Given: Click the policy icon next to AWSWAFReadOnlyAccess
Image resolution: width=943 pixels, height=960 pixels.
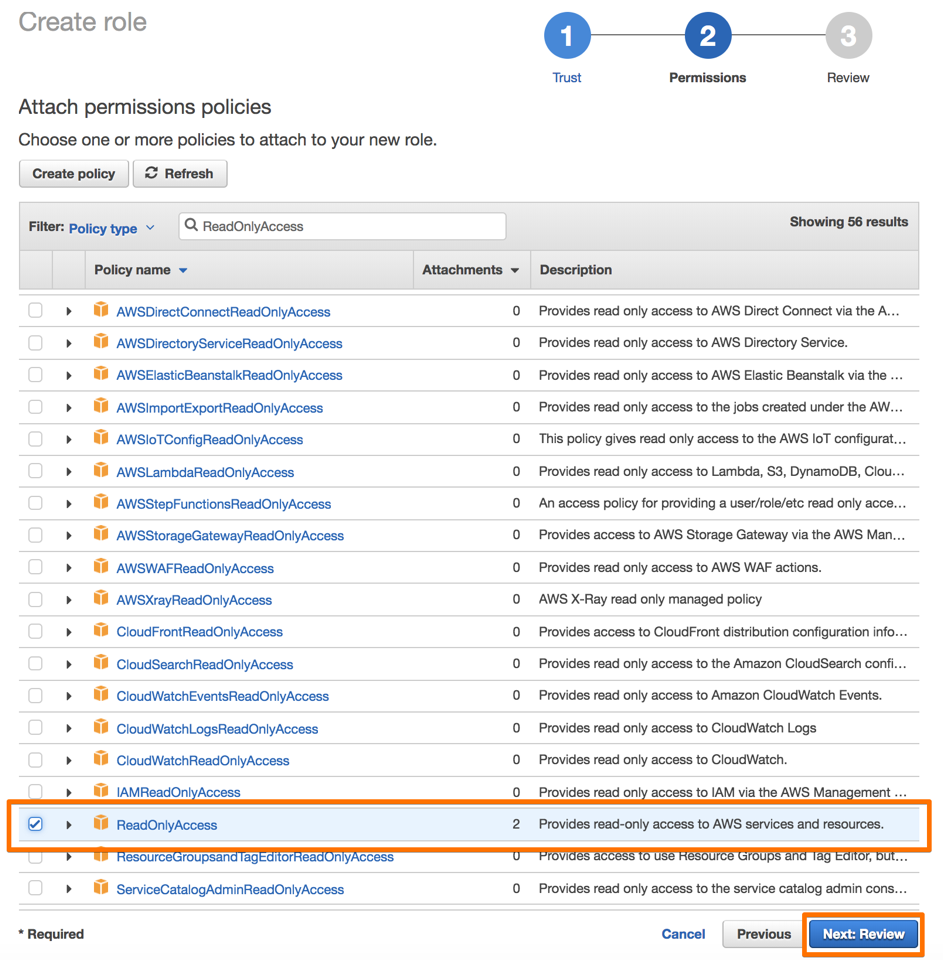Looking at the screenshot, I should [101, 567].
